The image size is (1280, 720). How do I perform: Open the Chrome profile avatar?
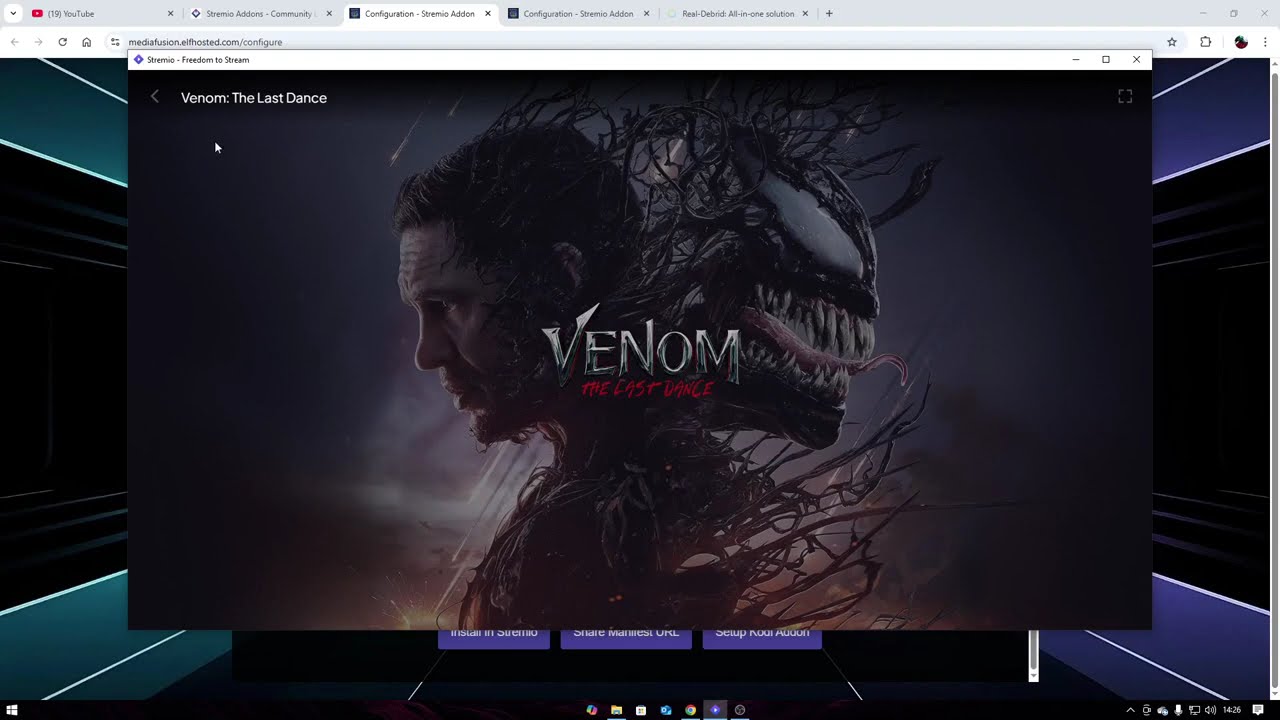(1241, 42)
